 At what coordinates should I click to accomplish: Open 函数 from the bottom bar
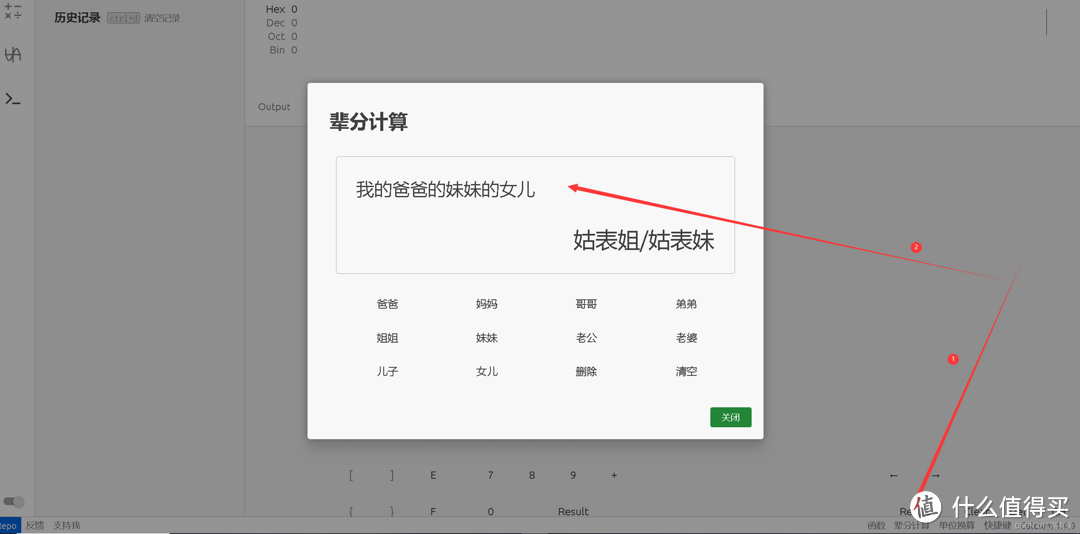pos(876,526)
